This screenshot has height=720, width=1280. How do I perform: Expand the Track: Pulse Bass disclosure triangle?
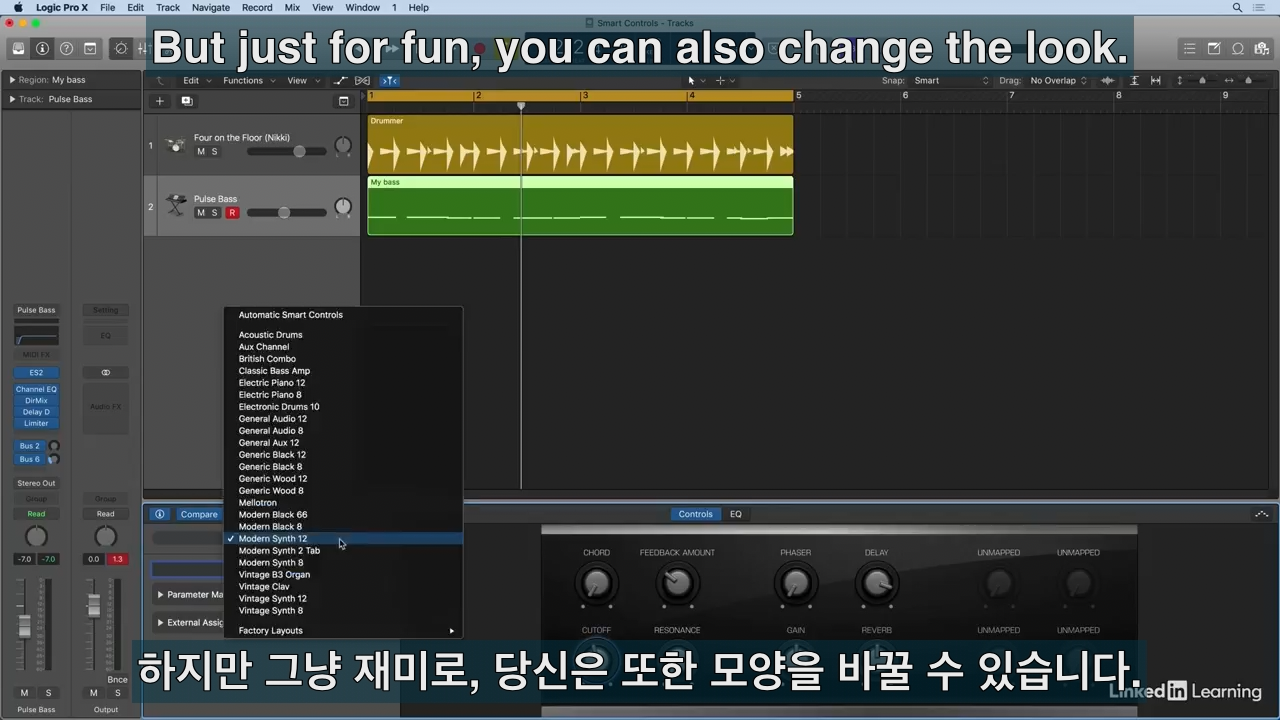click(x=12, y=99)
